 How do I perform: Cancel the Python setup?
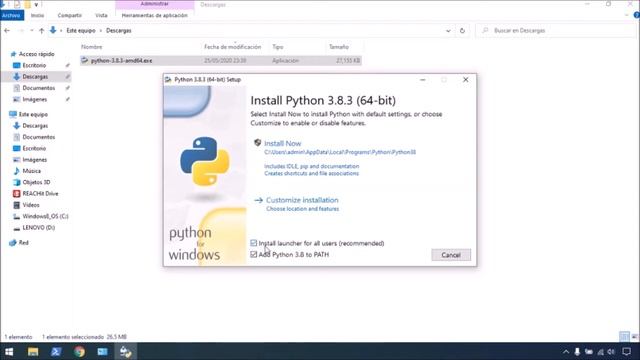pos(451,255)
